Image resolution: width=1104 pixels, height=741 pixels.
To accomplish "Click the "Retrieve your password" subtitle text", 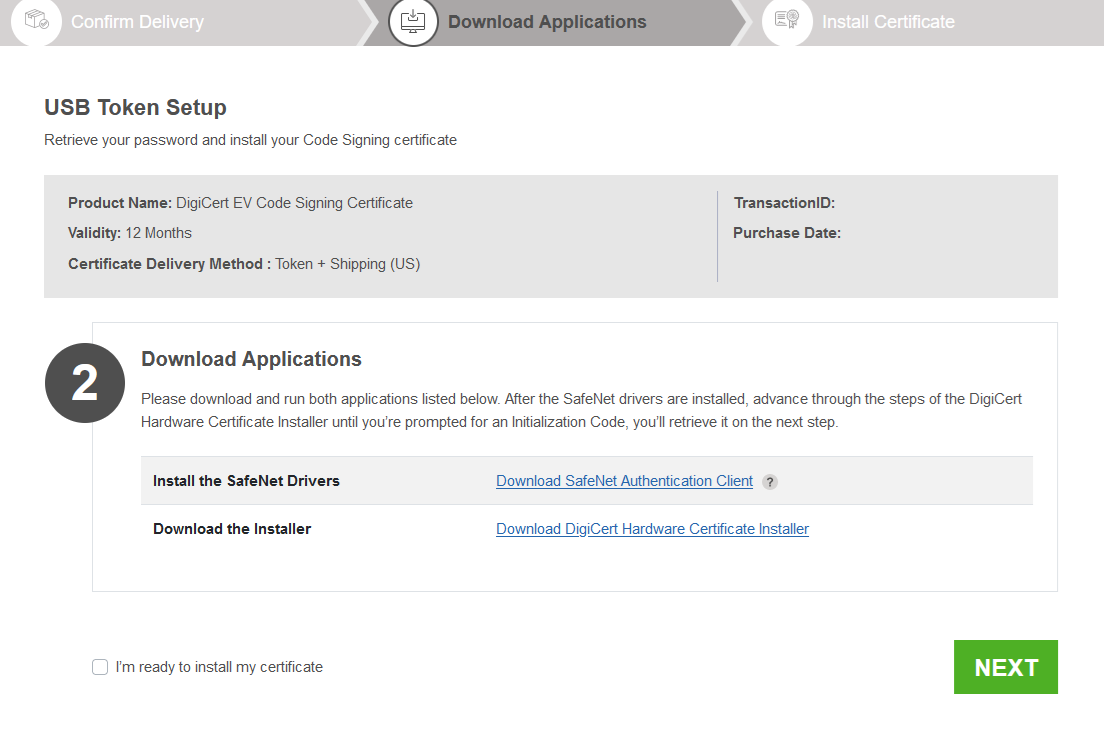I will click(251, 140).
